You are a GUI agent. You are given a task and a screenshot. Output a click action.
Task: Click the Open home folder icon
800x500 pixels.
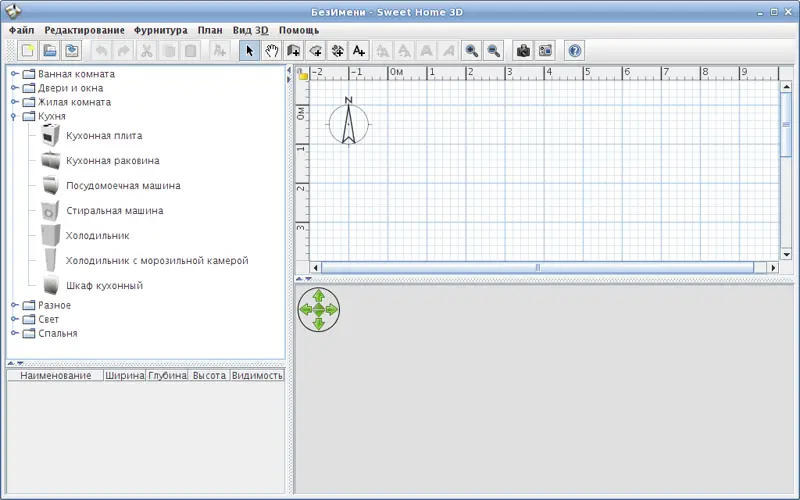49,51
